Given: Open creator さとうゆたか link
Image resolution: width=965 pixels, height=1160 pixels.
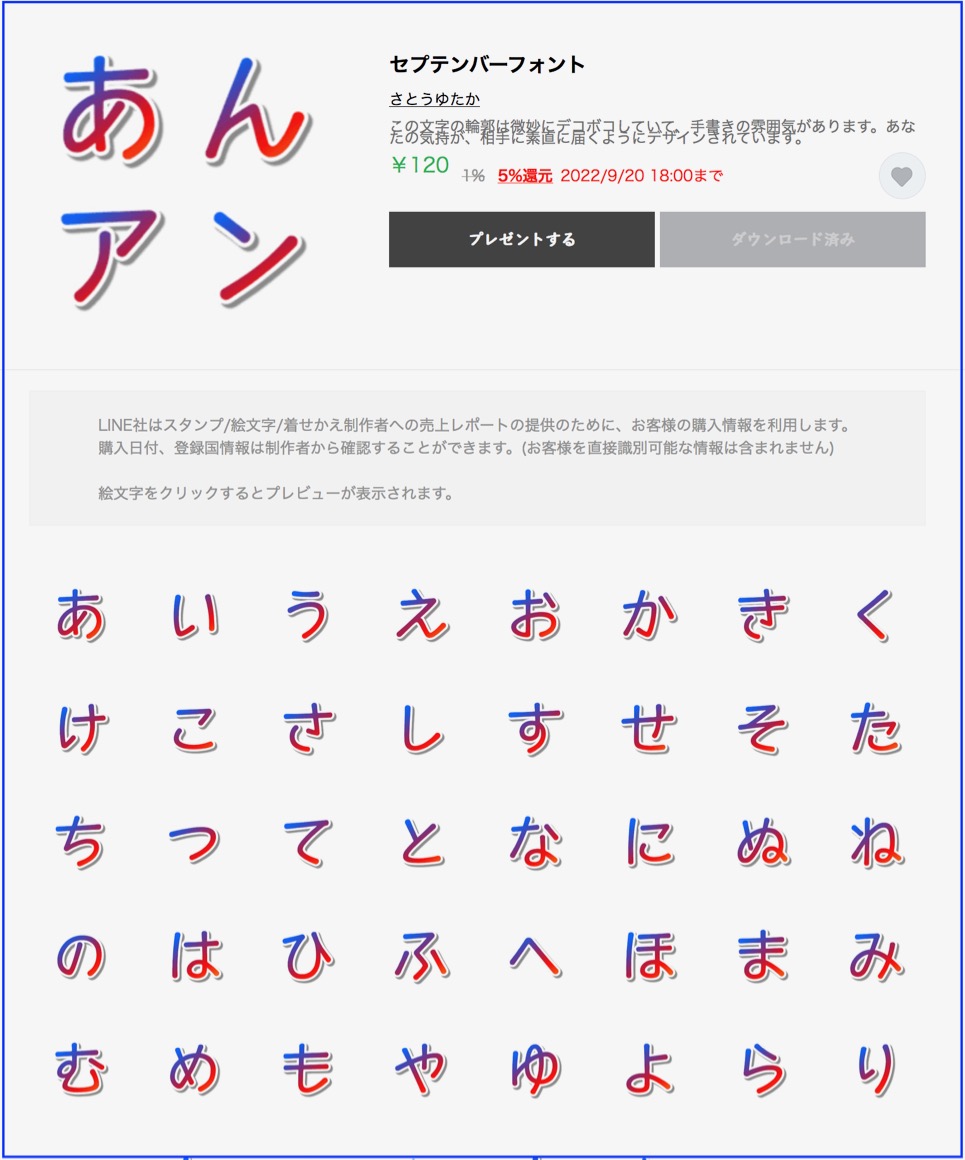Looking at the screenshot, I should (x=434, y=99).
